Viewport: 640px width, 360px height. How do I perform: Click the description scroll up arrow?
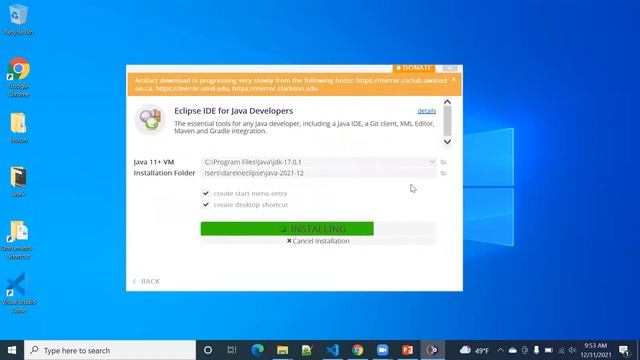447,102
